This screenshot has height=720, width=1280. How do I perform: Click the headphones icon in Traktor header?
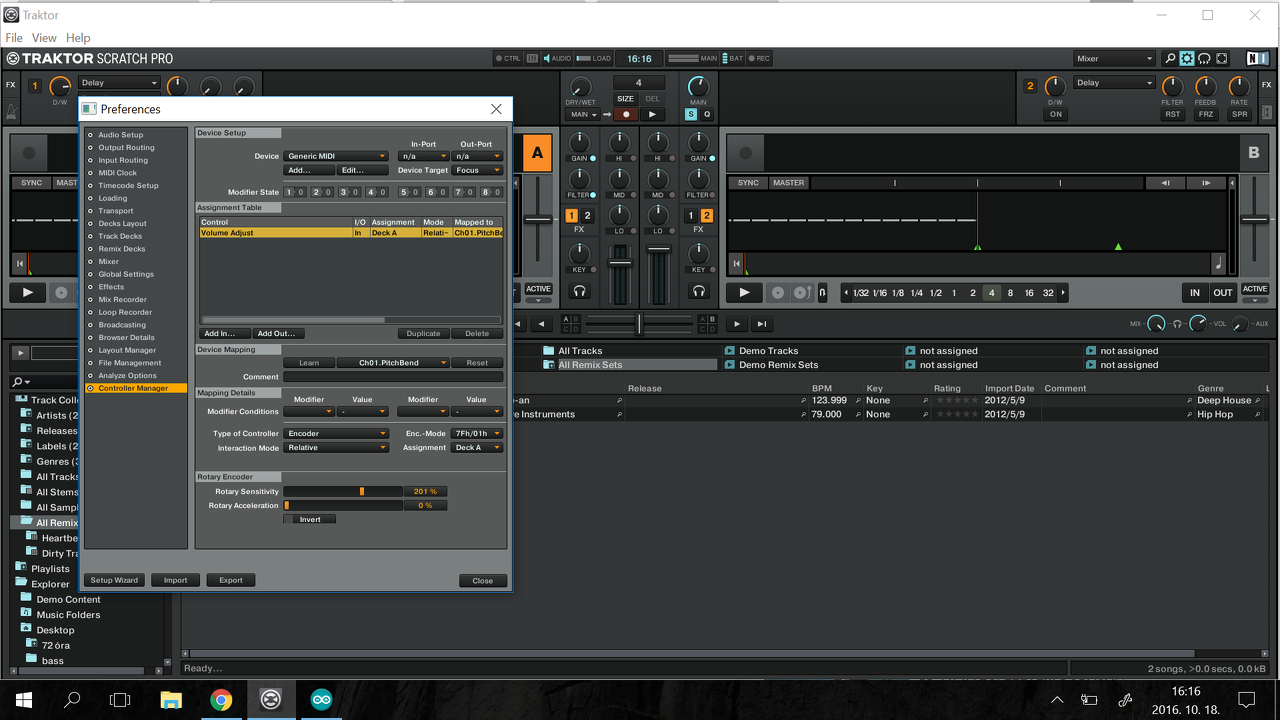tap(1204, 59)
